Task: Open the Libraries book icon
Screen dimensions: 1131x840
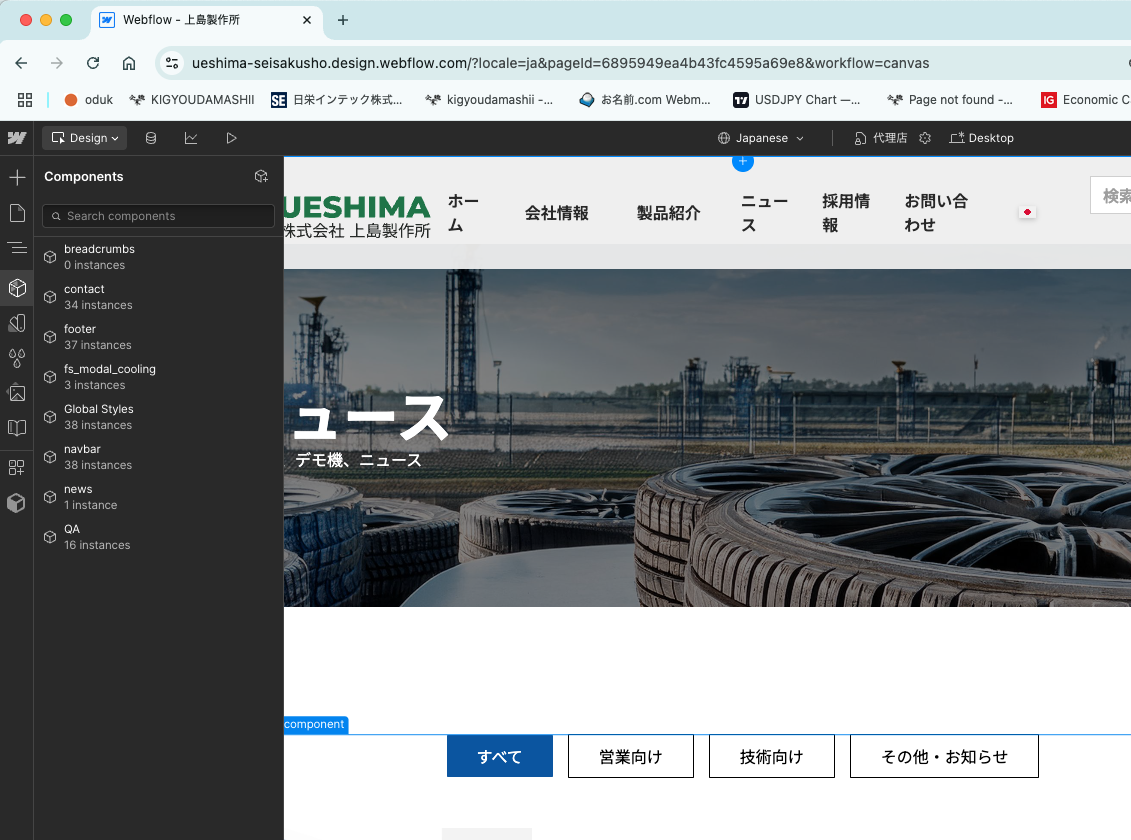Action: pos(17,428)
